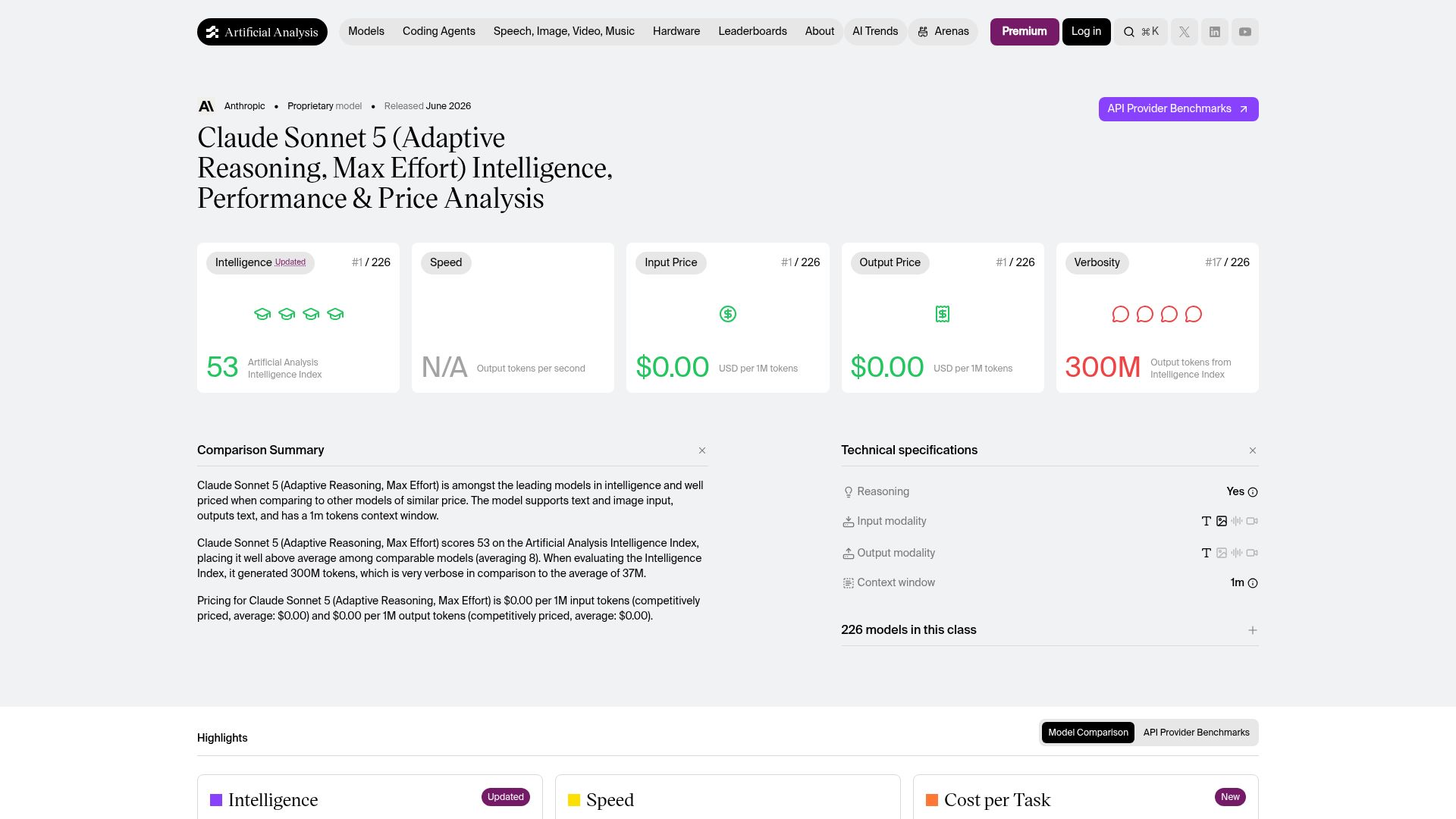Click the text output modality icon

coord(1207,553)
